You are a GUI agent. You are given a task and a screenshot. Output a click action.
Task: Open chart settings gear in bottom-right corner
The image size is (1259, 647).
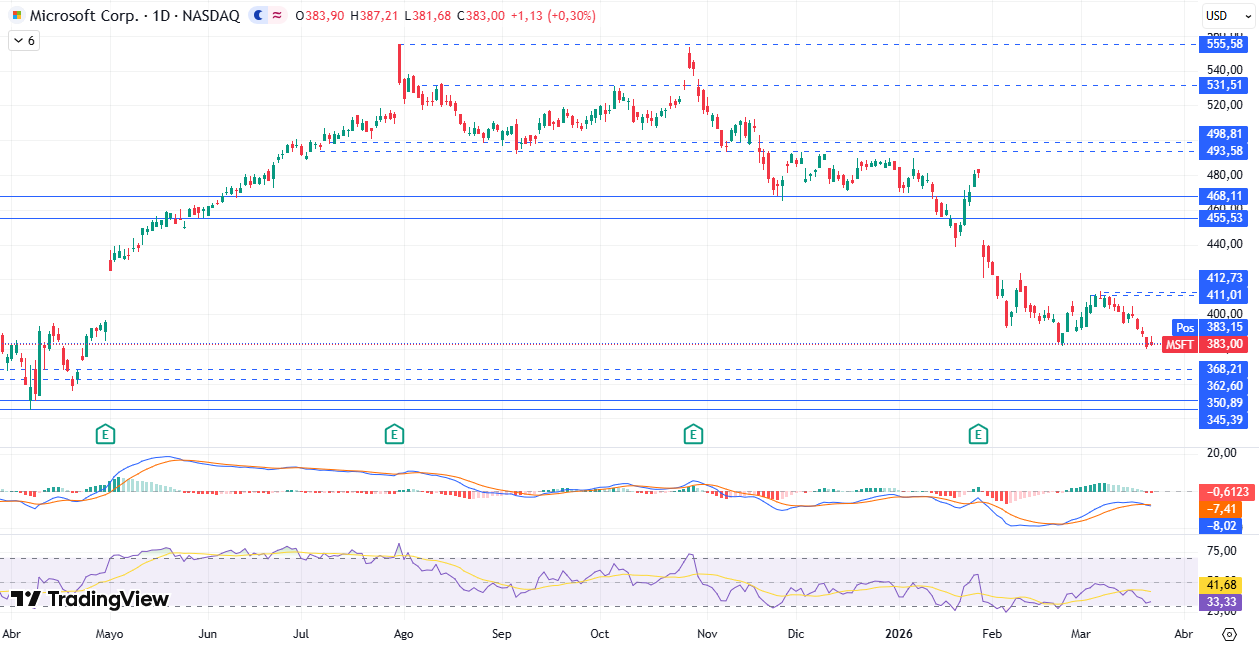tap(1229, 634)
